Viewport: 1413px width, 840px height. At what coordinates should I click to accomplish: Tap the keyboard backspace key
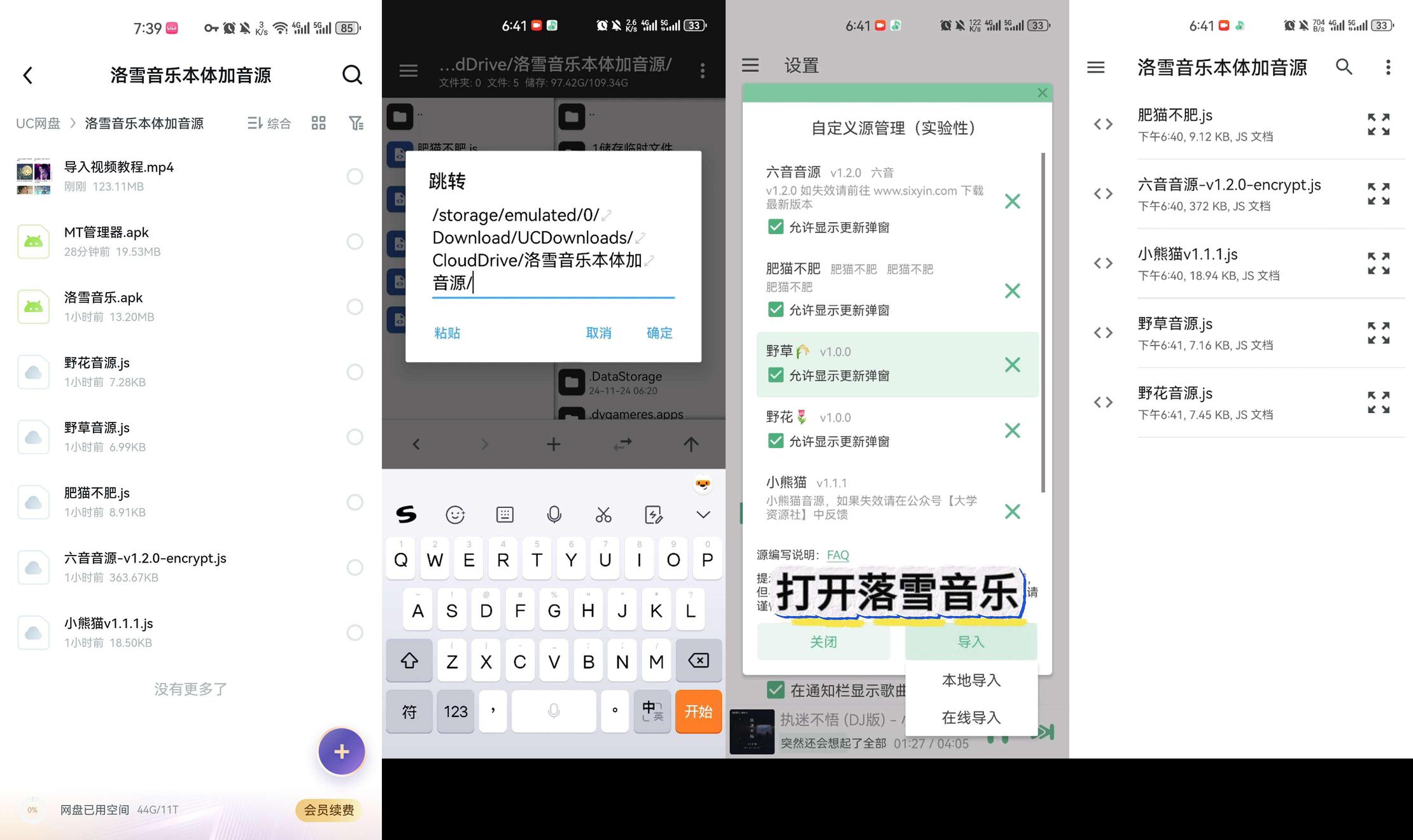pos(698,661)
